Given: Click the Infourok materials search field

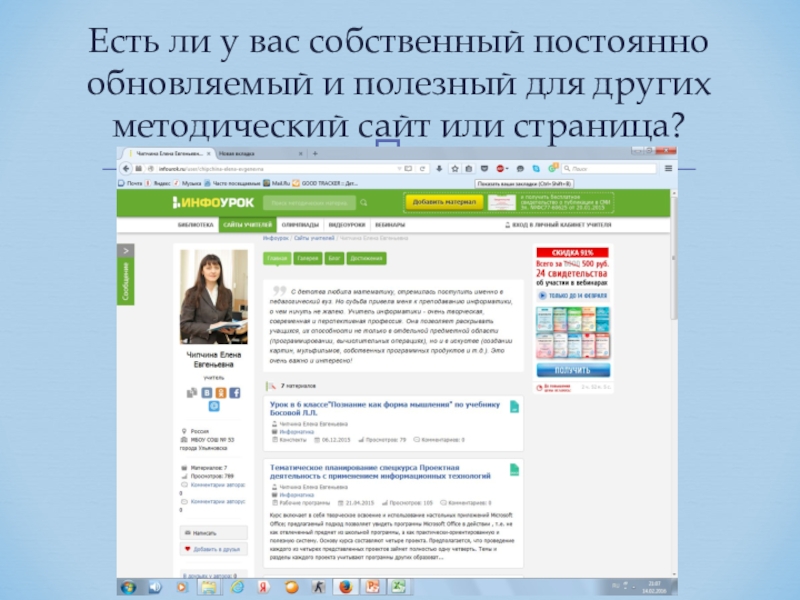Looking at the screenshot, I should 309,203.
